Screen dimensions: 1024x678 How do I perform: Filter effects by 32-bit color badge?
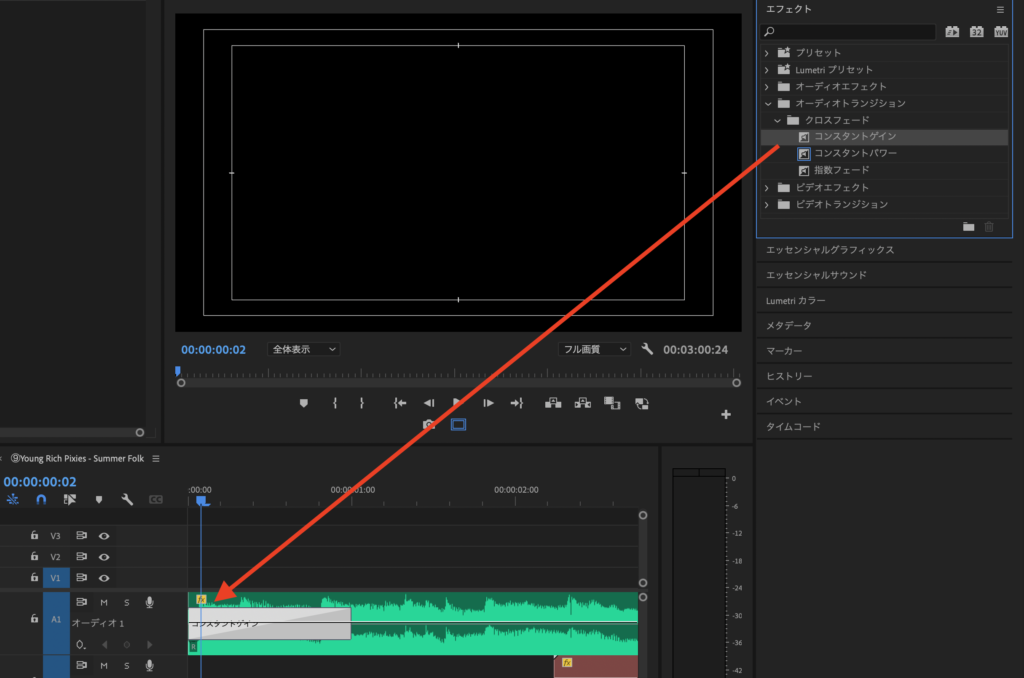tap(976, 32)
